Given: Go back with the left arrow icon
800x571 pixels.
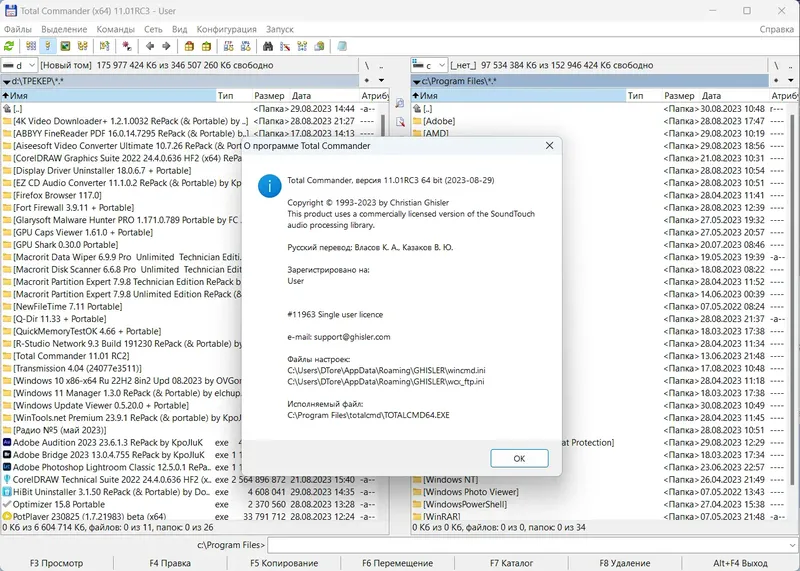Looking at the screenshot, I should pos(149,46).
